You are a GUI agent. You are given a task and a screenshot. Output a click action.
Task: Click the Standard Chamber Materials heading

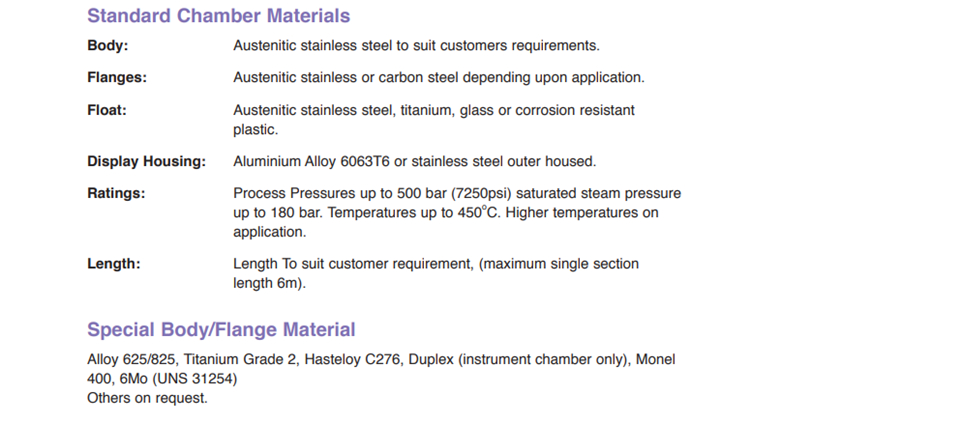click(219, 15)
